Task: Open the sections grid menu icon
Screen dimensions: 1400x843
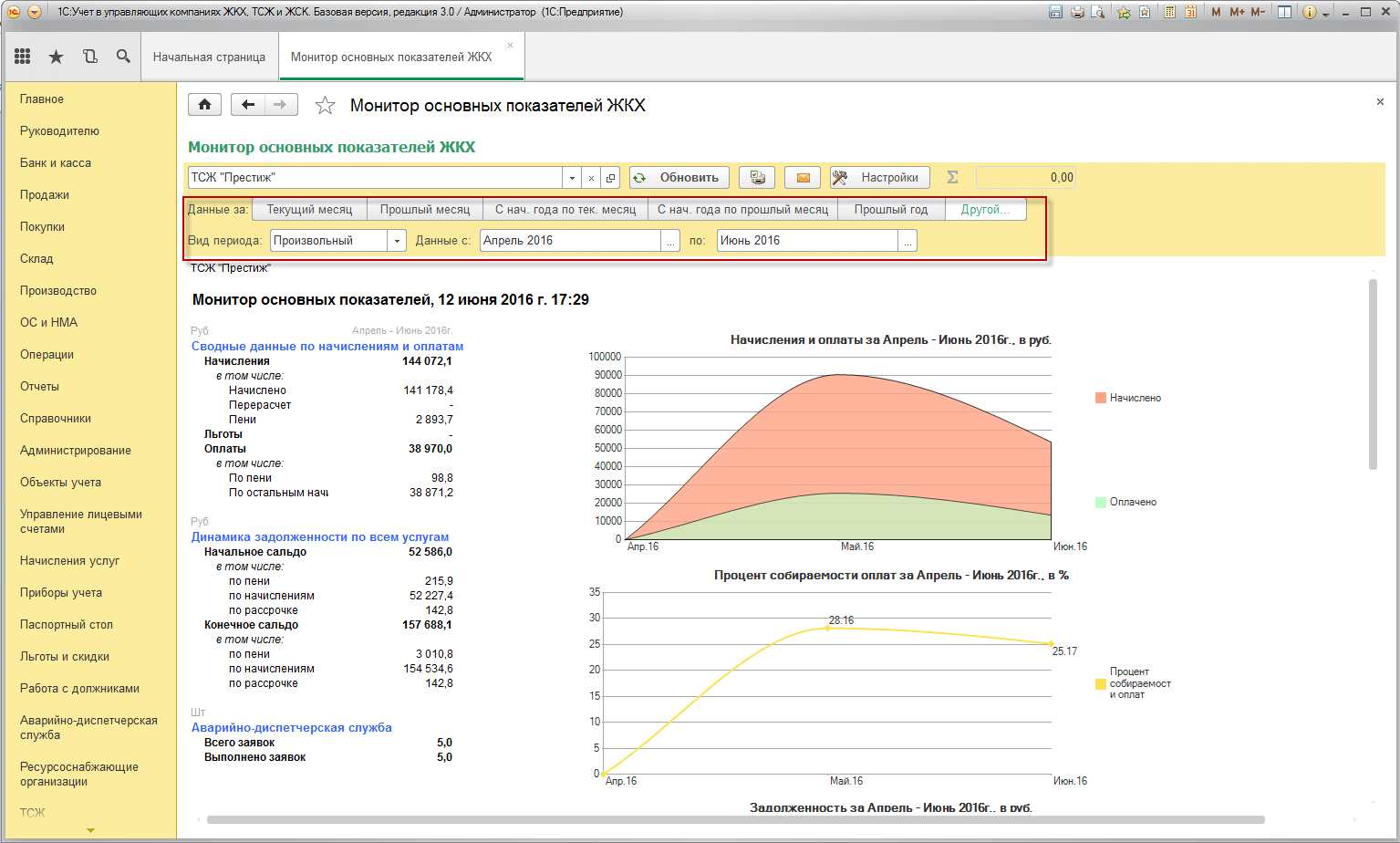Action: pos(23,57)
